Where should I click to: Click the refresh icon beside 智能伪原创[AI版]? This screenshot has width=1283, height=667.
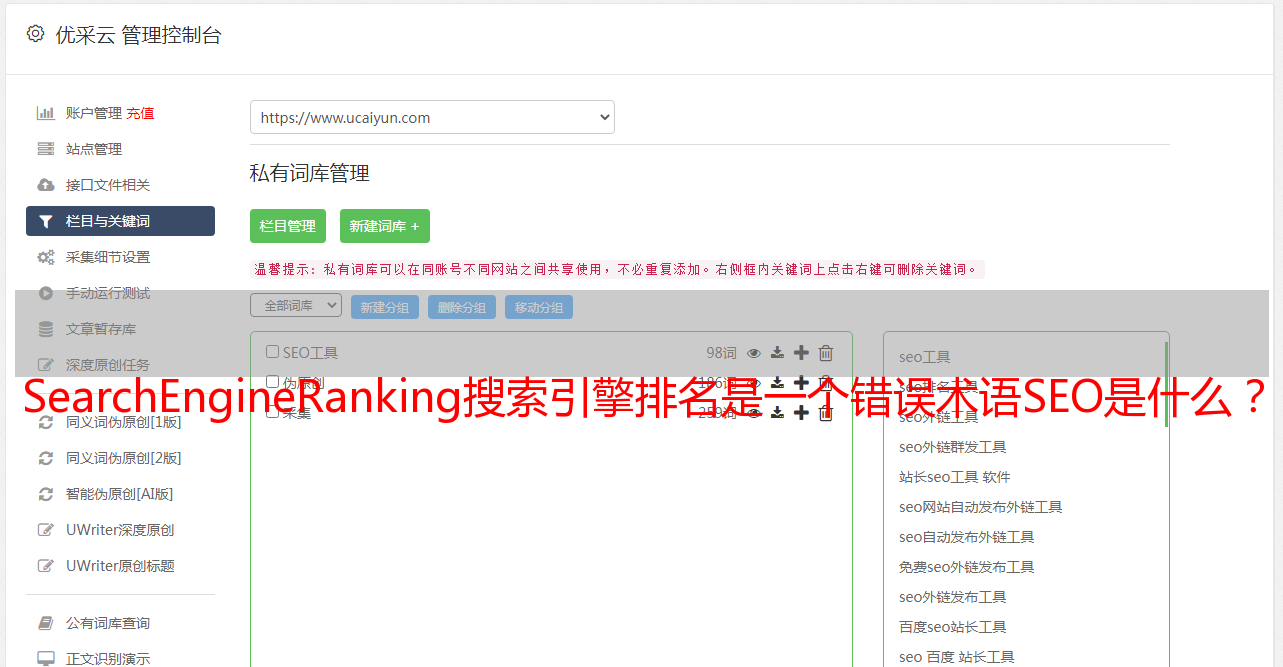46,494
